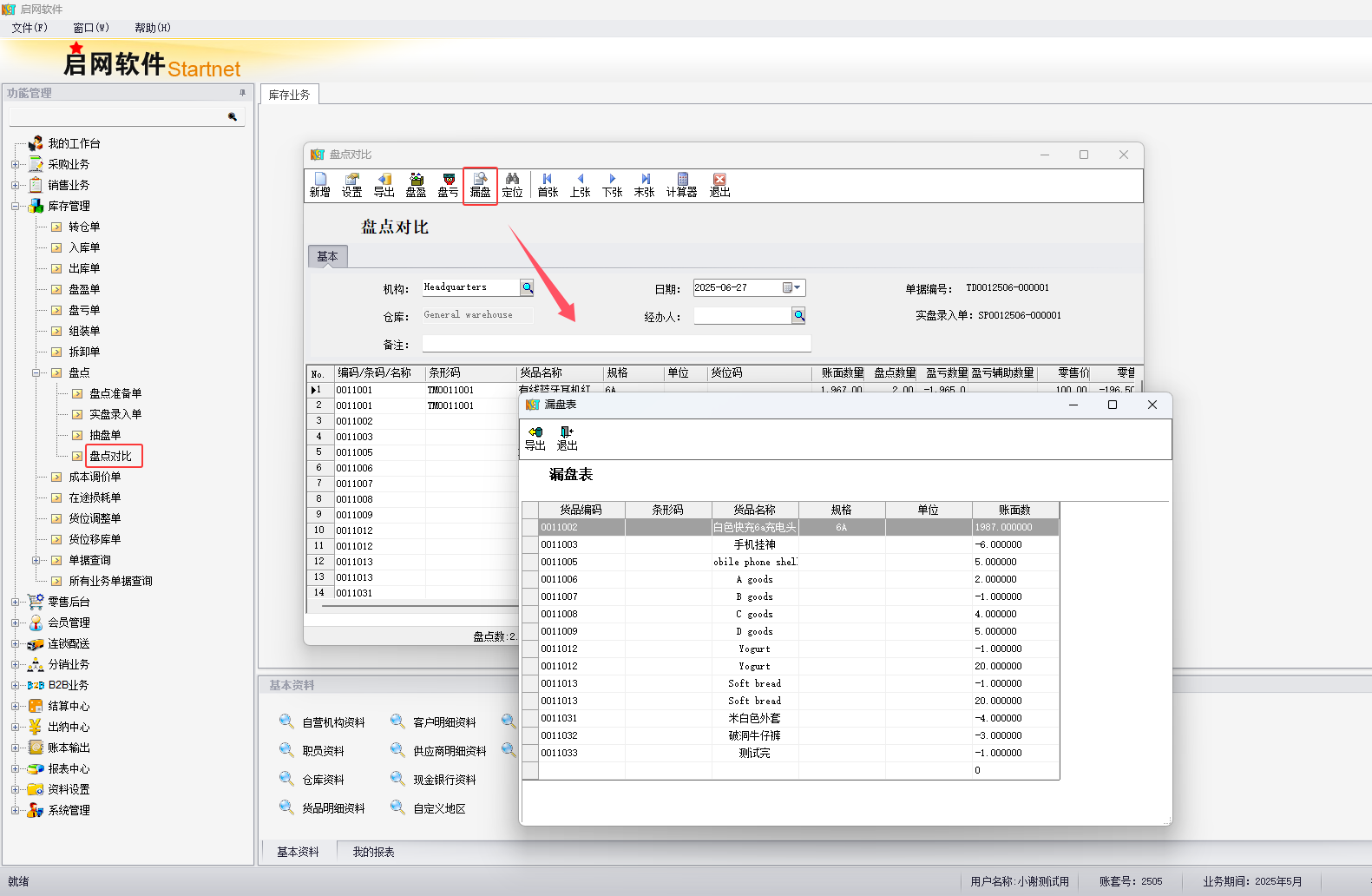This screenshot has height=896, width=1372.
Task: Click the 盘亏 toolbar icon
Action: [x=448, y=185]
